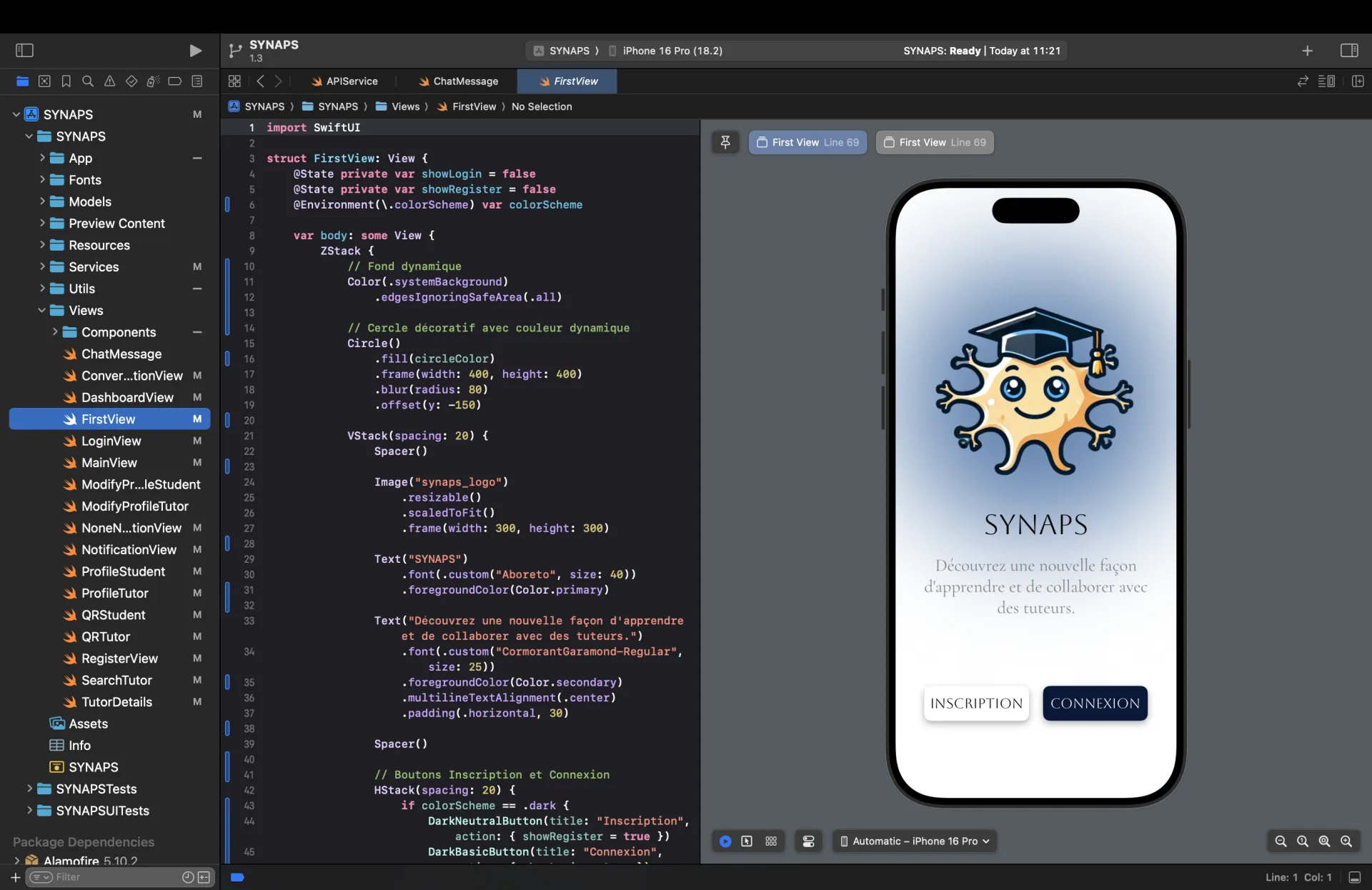Viewport: 1372px width, 890px height.
Task: Add an editor on the right
Action: click(x=1358, y=81)
